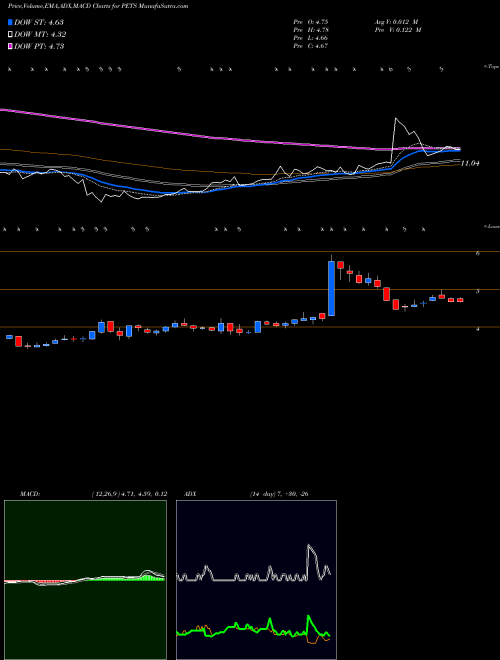Viewport: 500px width, 660px height.
Task: Click the 'Pre C: 4.67' value
Action: (x=311, y=46)
